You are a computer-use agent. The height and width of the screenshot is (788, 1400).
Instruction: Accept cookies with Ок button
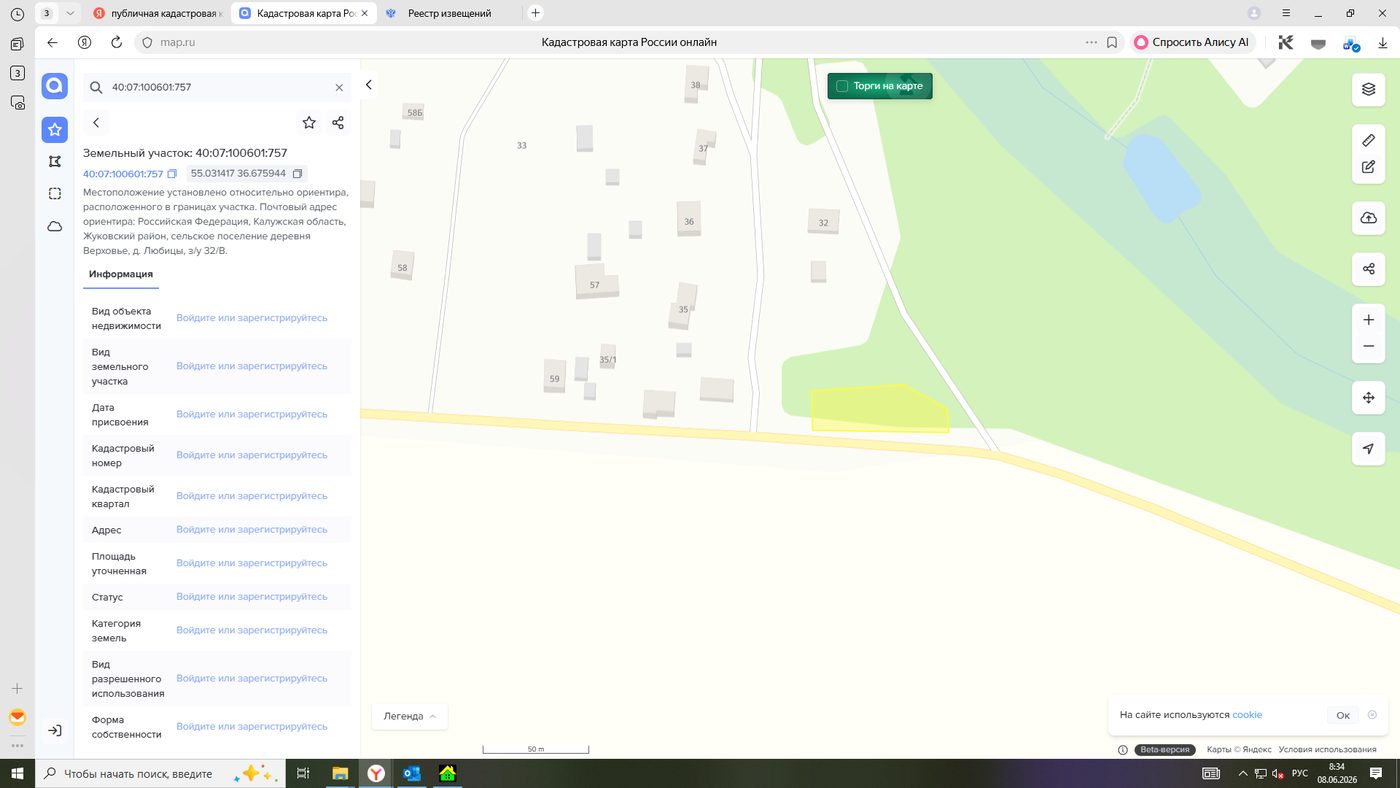(1343, 715)
